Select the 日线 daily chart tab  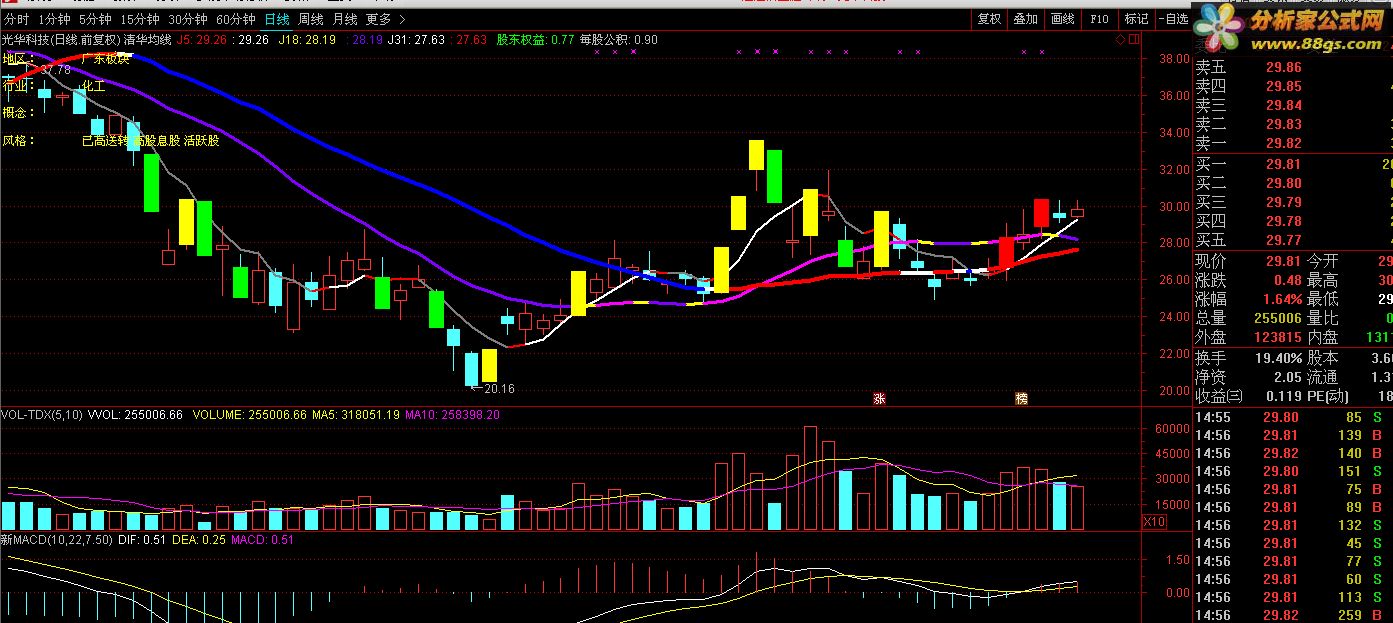(277, 19)
